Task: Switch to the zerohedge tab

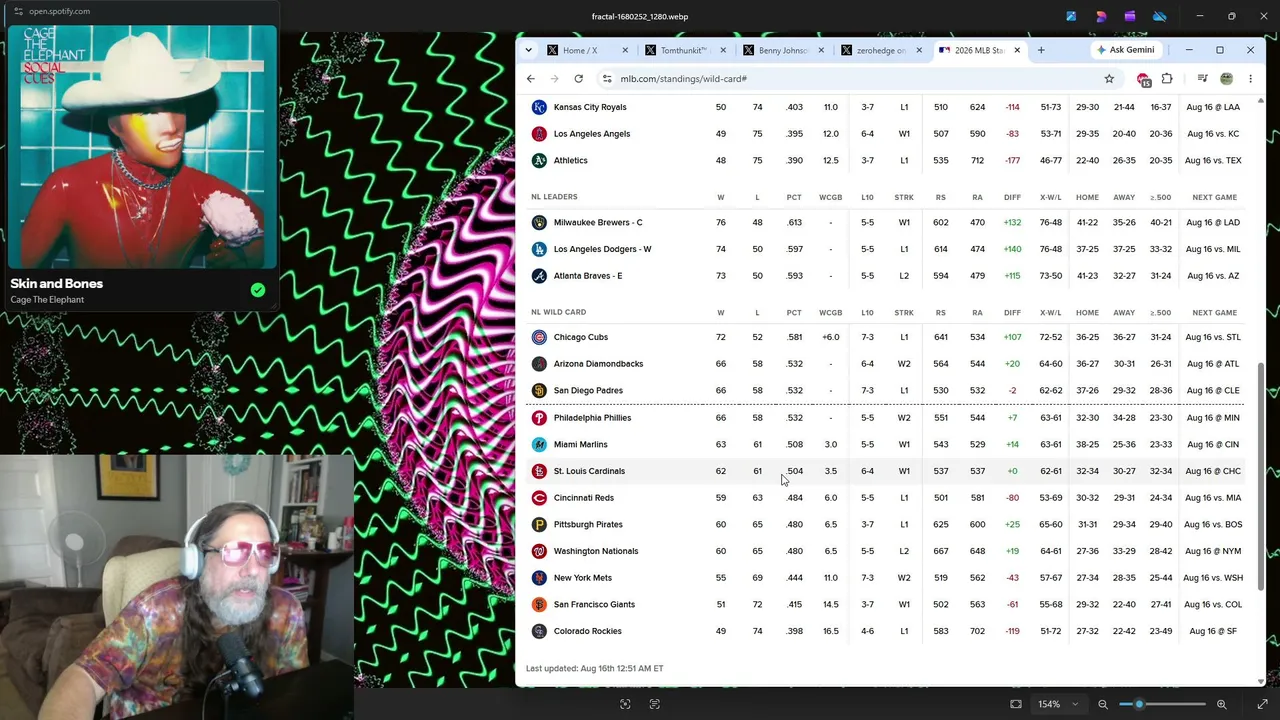Action: (x=881, y=50)
